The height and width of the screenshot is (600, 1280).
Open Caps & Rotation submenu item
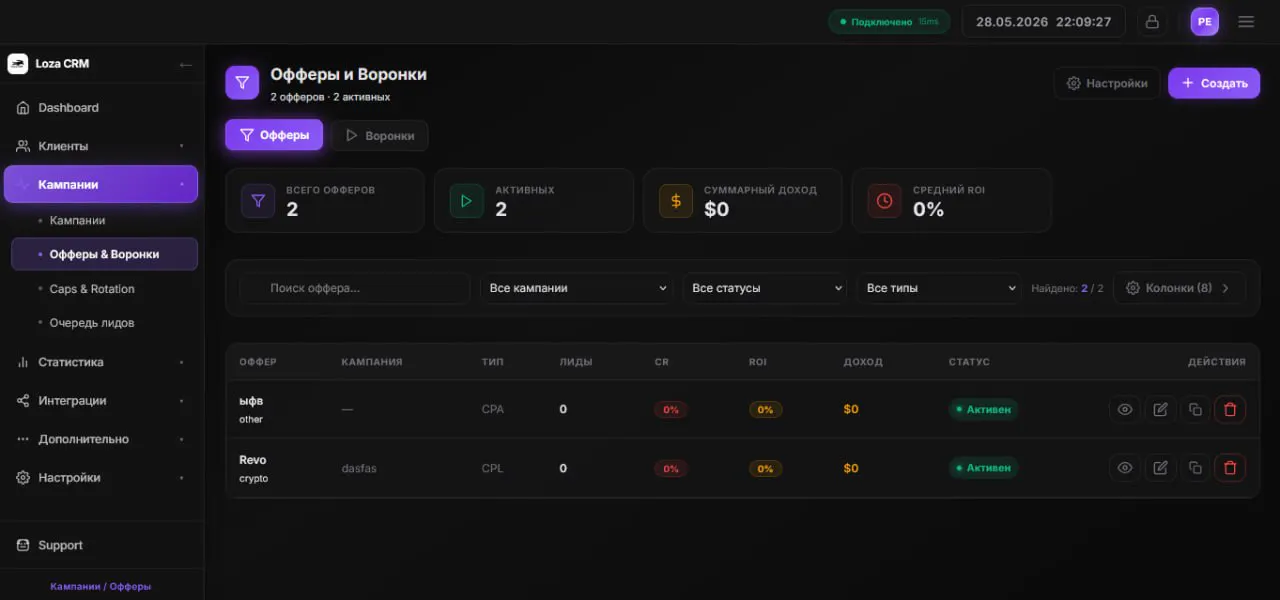(105, 289)
